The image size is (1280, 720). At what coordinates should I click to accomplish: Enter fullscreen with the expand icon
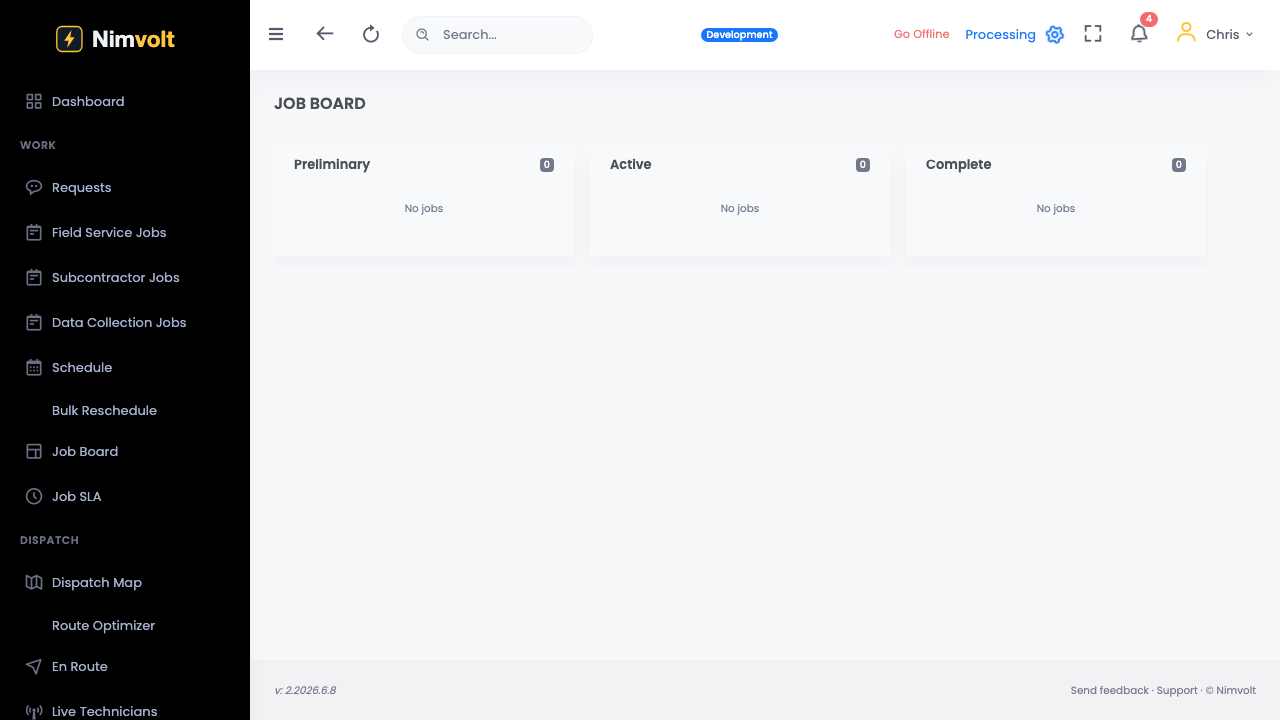click(x=1093, y=34)
